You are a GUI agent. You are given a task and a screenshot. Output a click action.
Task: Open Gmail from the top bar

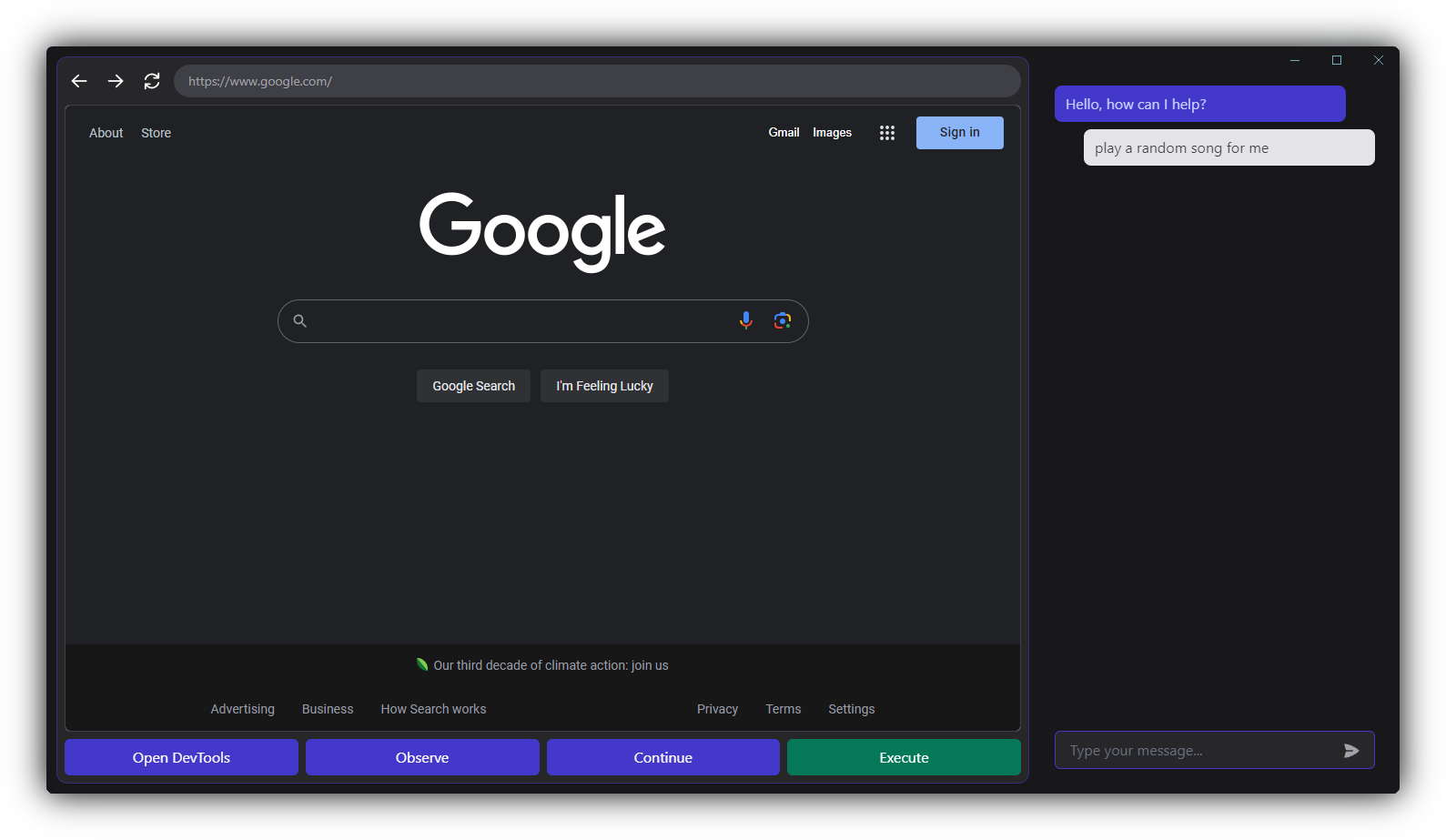coord(784,132)
